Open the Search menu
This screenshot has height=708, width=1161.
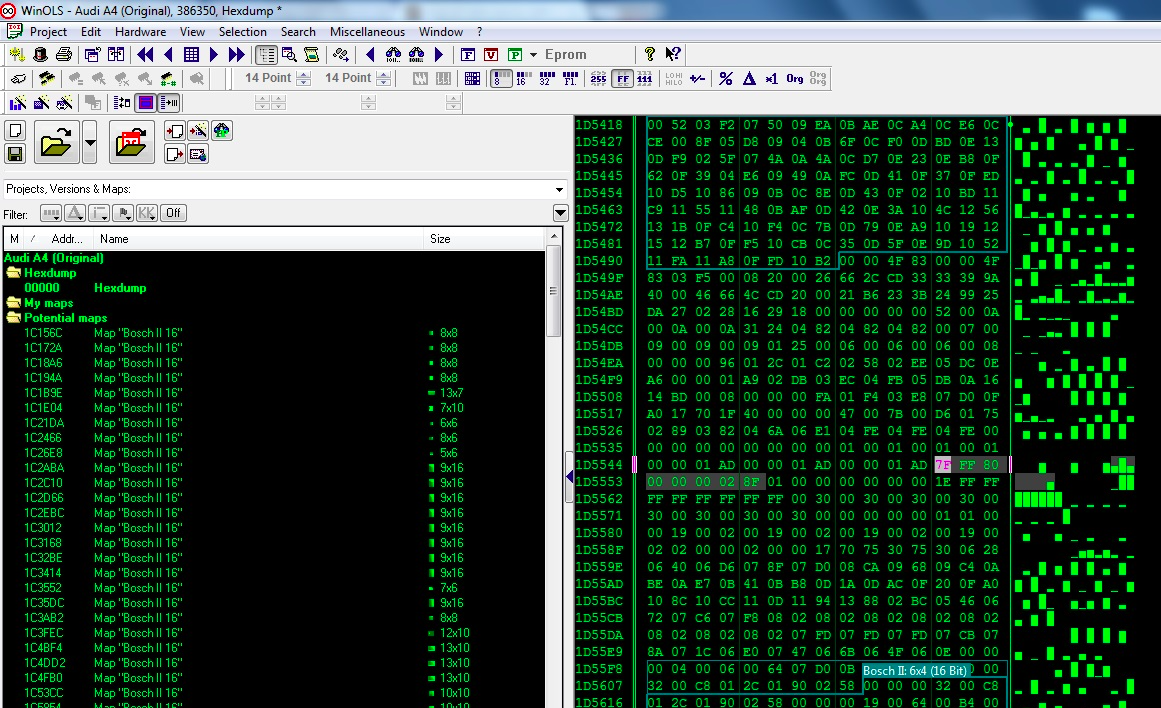tap(298, 32)
